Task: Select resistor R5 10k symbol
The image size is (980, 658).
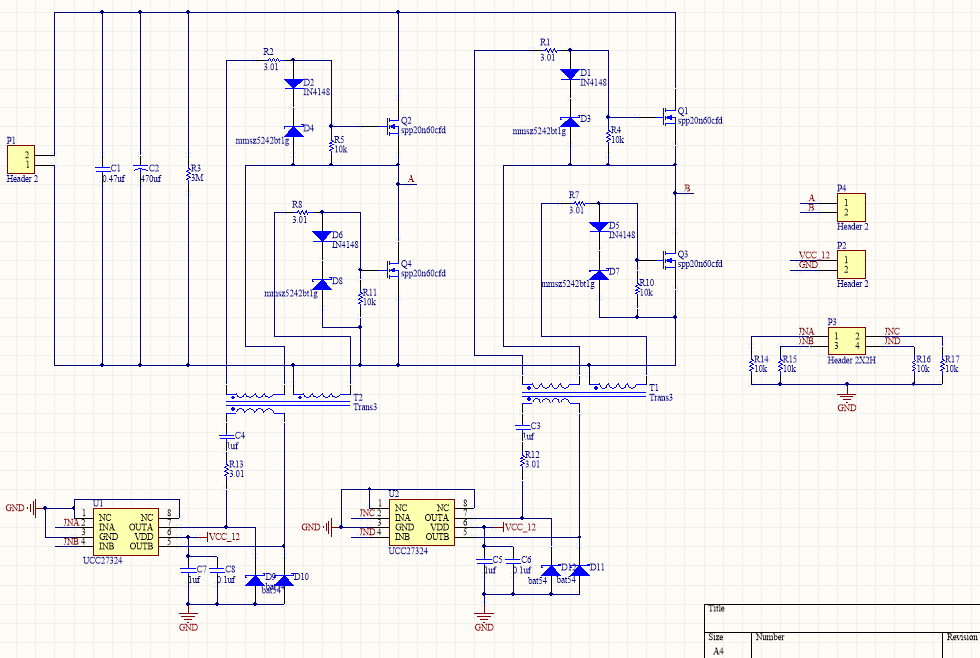Action: (331, 146)
